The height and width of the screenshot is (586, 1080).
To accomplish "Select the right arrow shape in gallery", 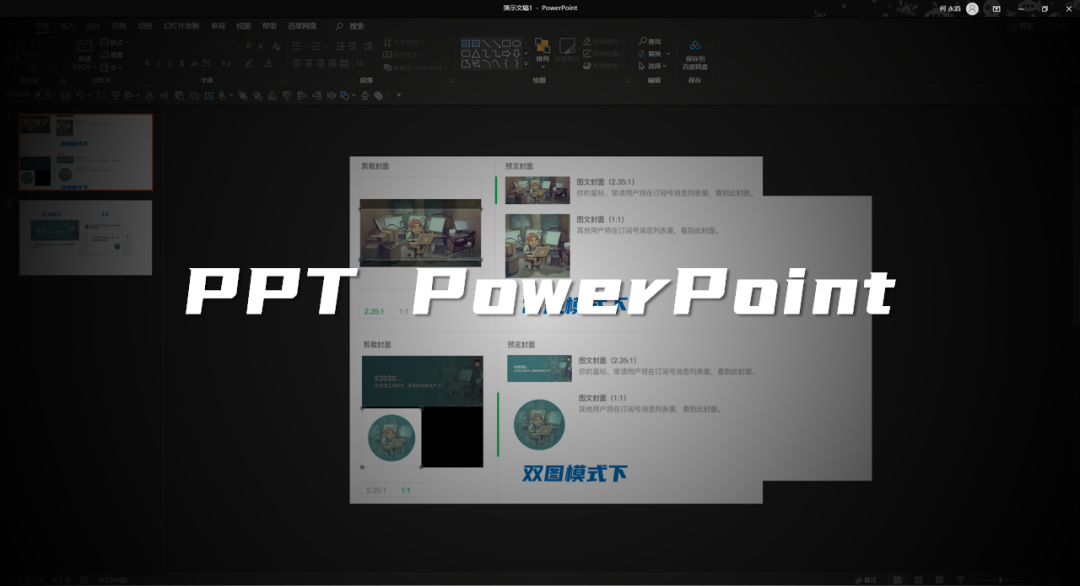I will coord(506,54).
